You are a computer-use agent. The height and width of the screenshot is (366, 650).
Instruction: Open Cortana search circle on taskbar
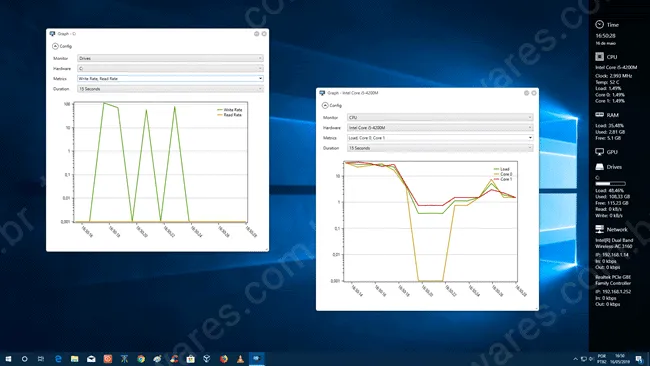pos(24,359)
